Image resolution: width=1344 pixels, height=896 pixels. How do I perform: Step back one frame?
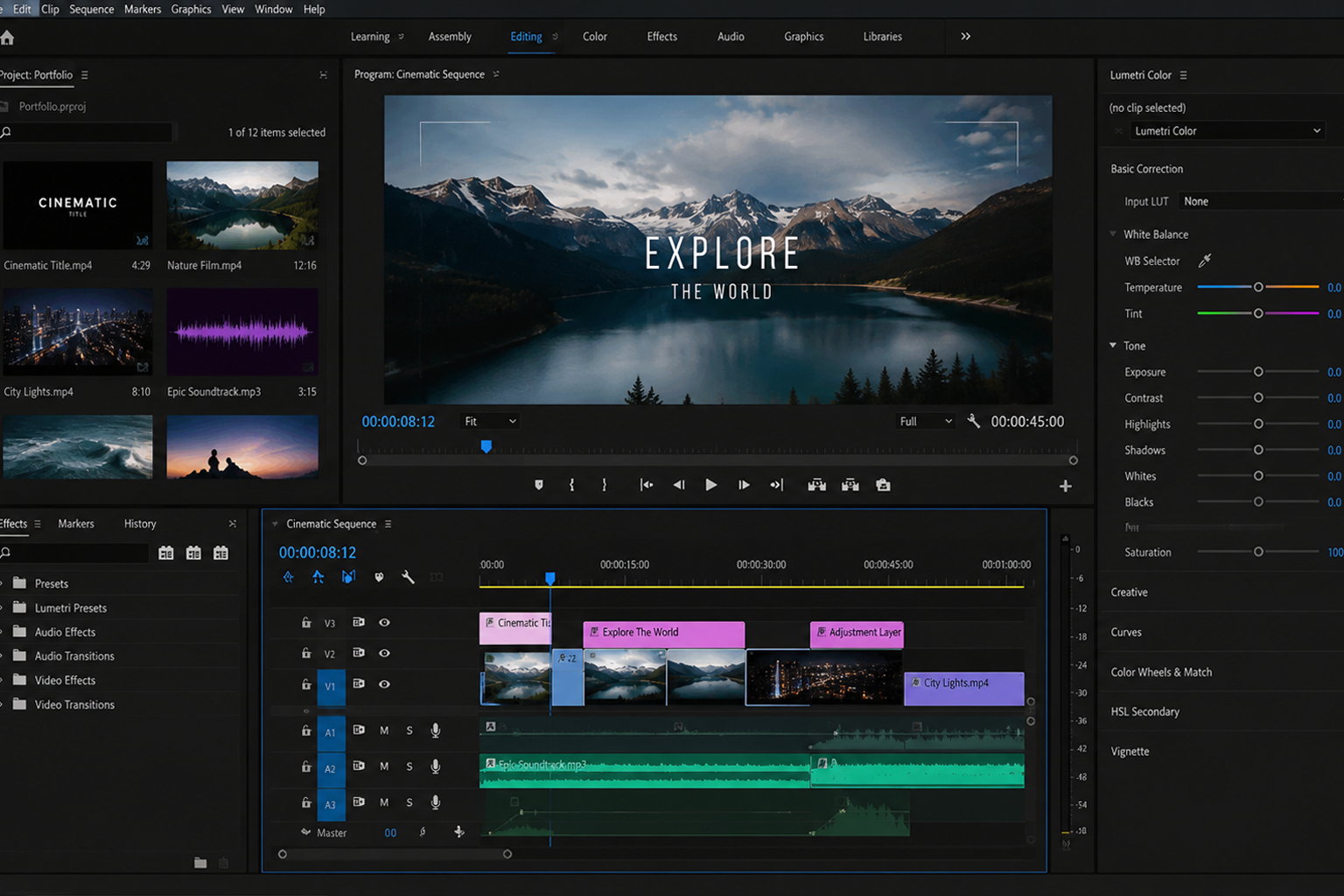pyautogui.click(x=678, y=485)
